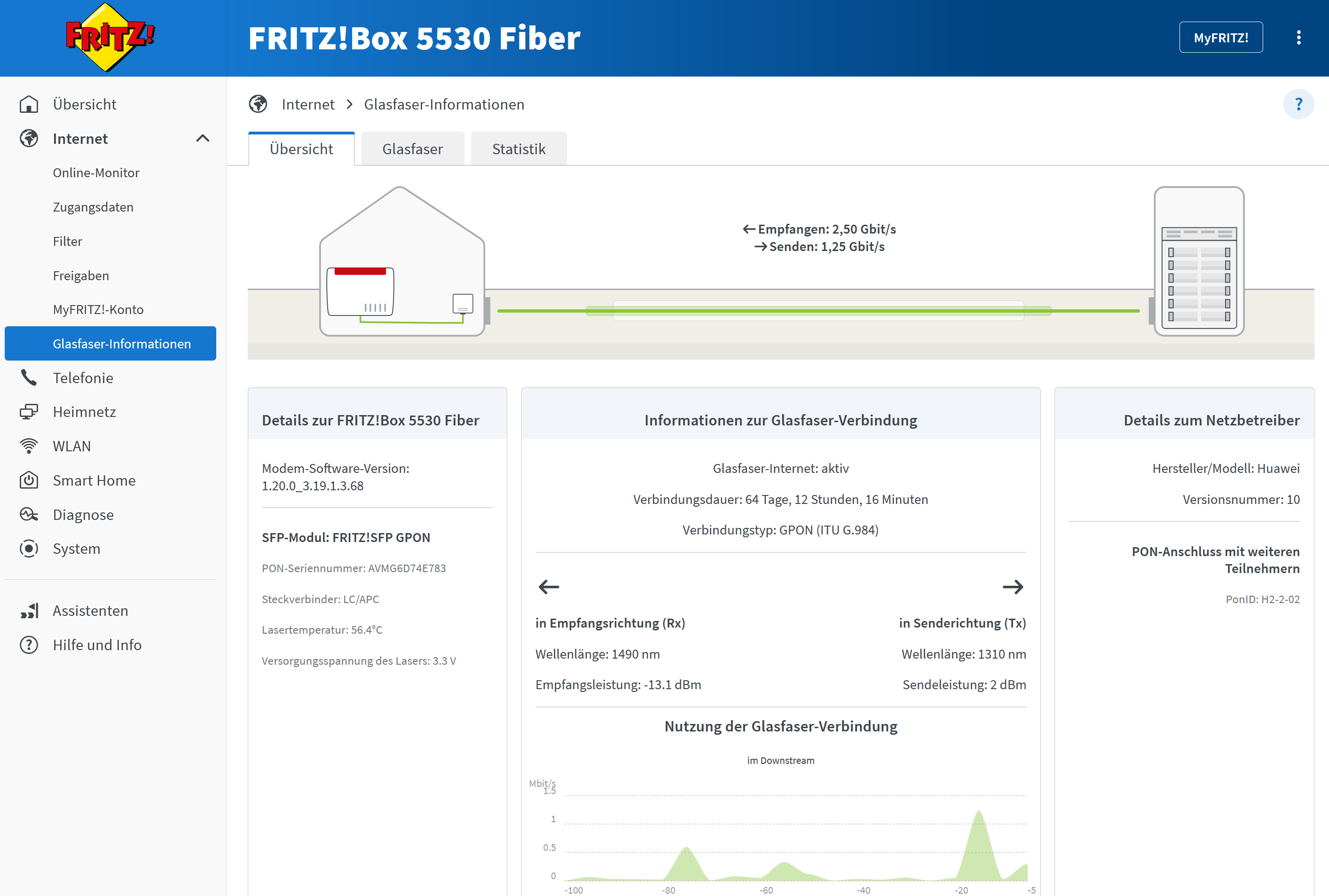Open the MyFRITZ! button
The image size is (1329, 896).
[x=1221, y=38]
